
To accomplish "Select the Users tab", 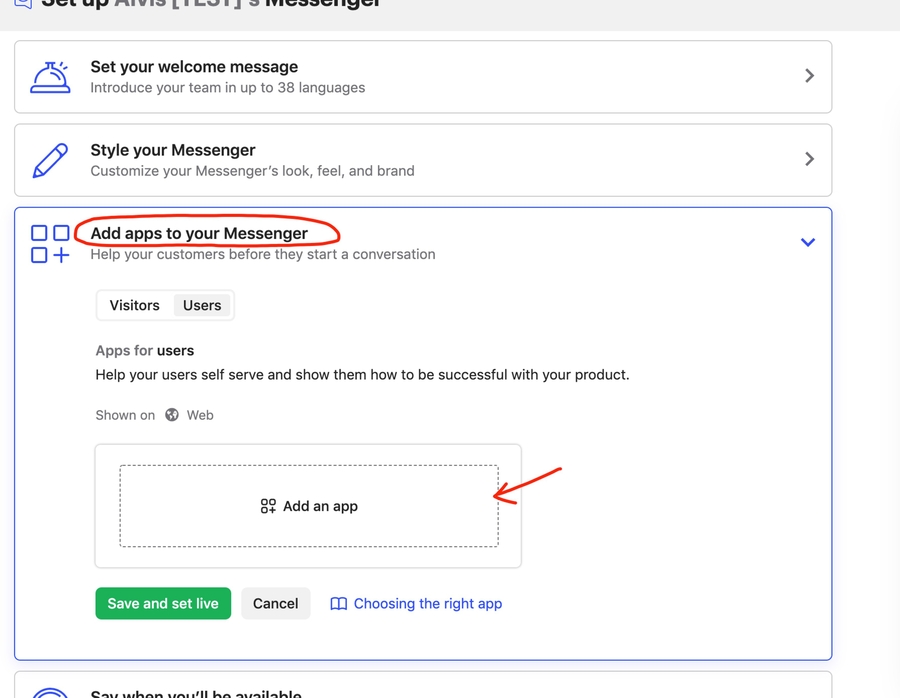I will [x=202, y=306].
